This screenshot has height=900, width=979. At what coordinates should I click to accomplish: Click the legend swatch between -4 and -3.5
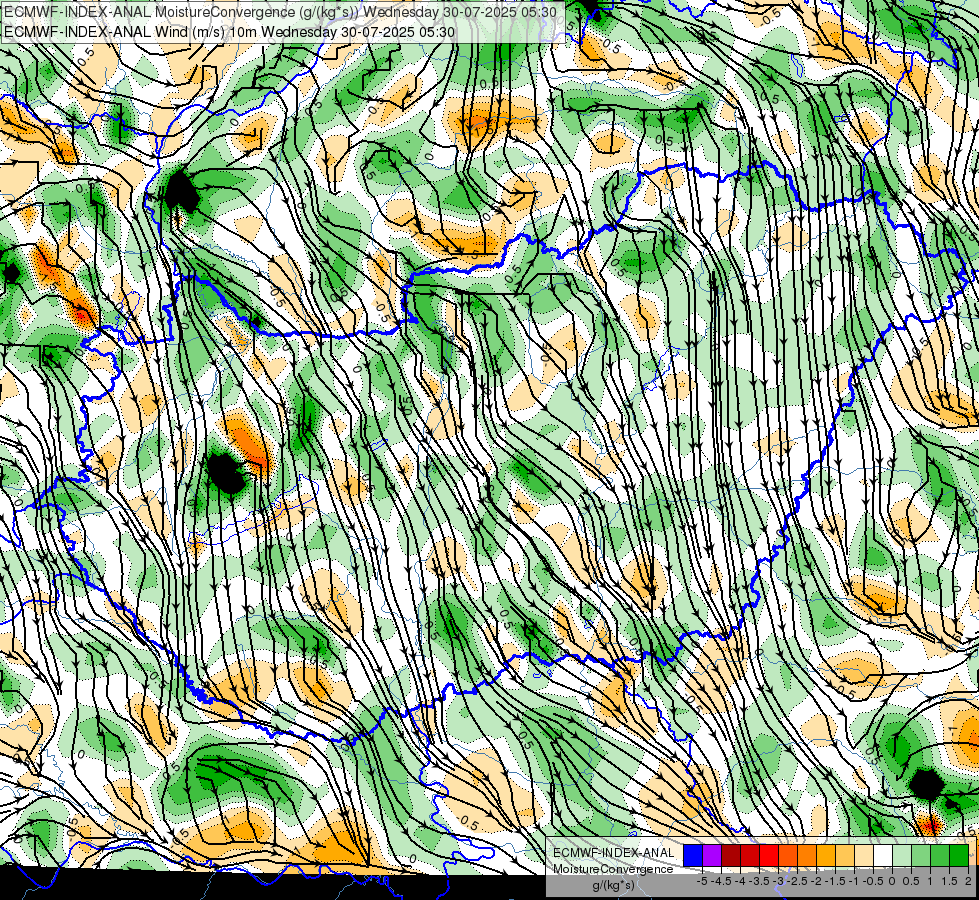(x=750, y=856)
